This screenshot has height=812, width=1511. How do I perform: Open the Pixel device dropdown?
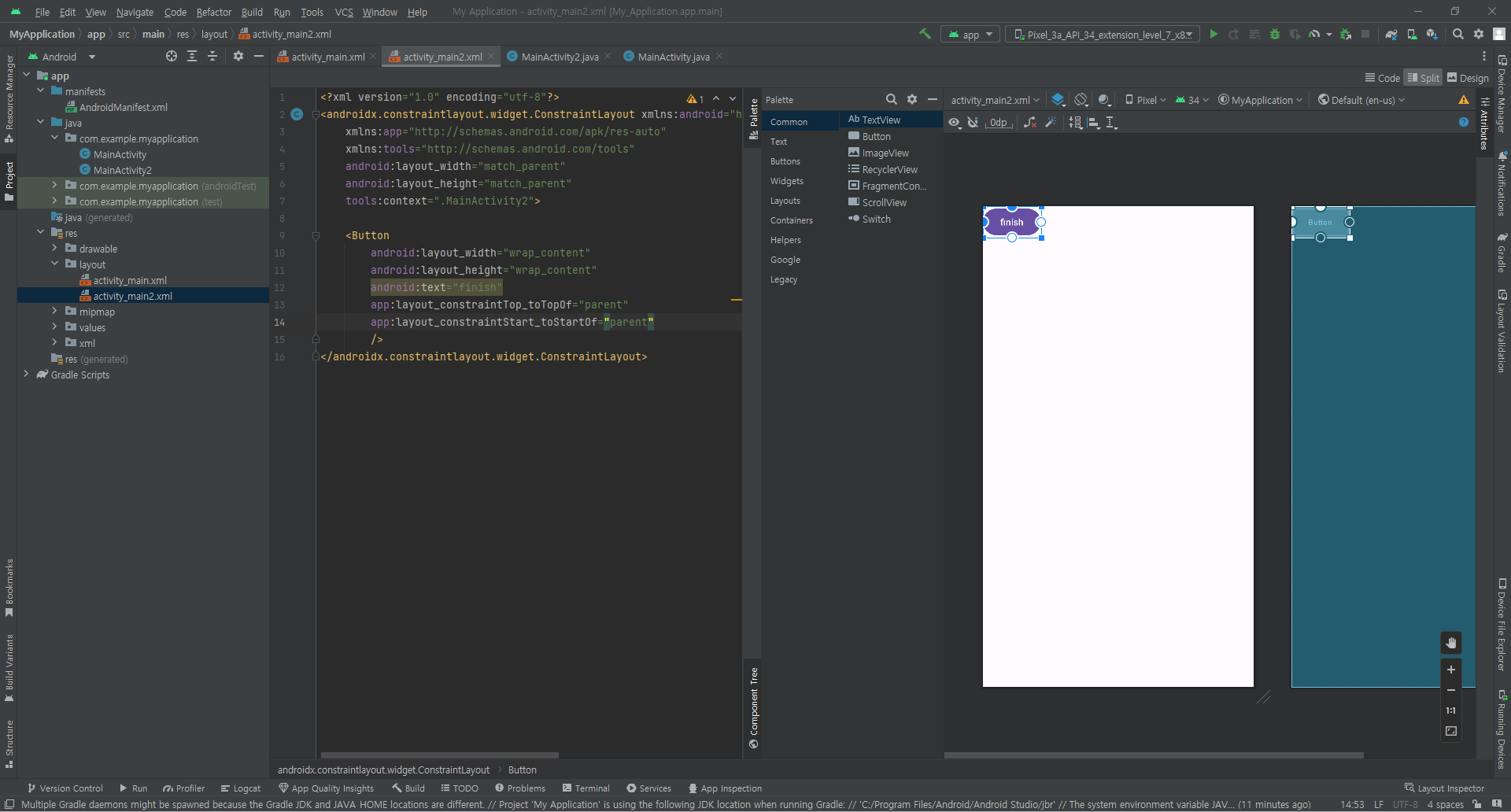click(x=1146, y=100)
